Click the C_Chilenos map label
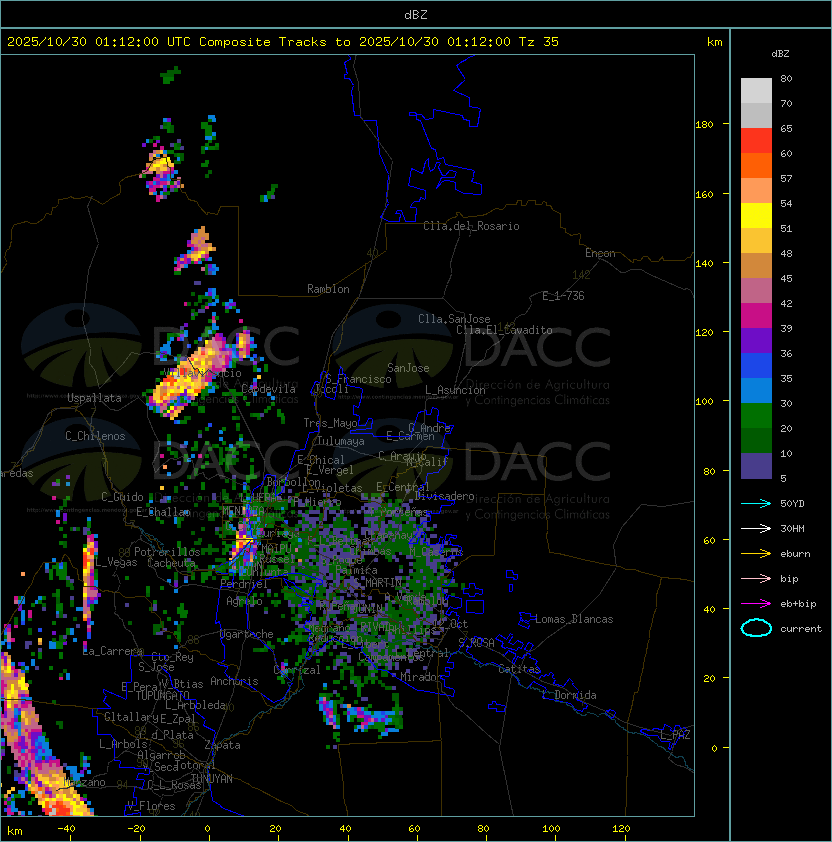 tap(95, 436)
